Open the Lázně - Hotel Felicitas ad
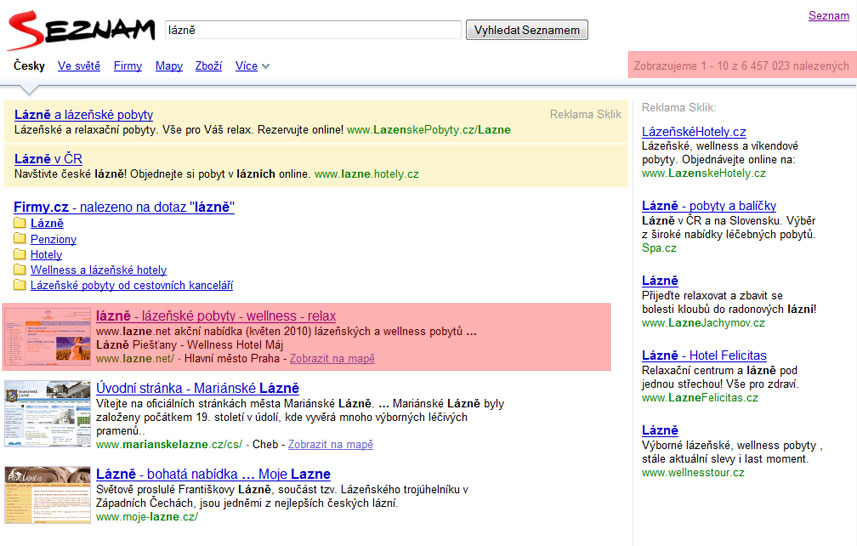Viewport: 857px width, 546px height. pyautogui.click(x=704, y=356)
